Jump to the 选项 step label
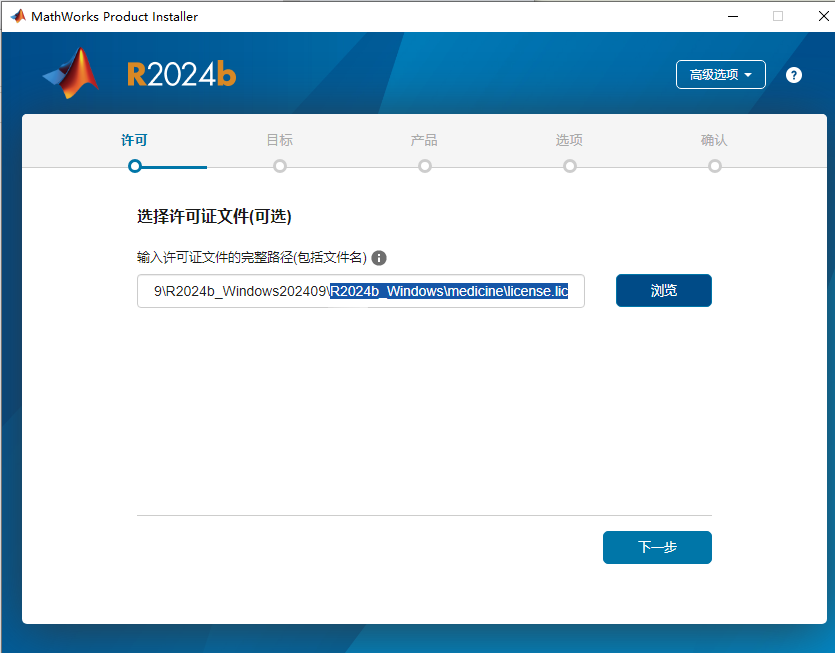This screenshot has height=653, width=835. pos(569,140)
